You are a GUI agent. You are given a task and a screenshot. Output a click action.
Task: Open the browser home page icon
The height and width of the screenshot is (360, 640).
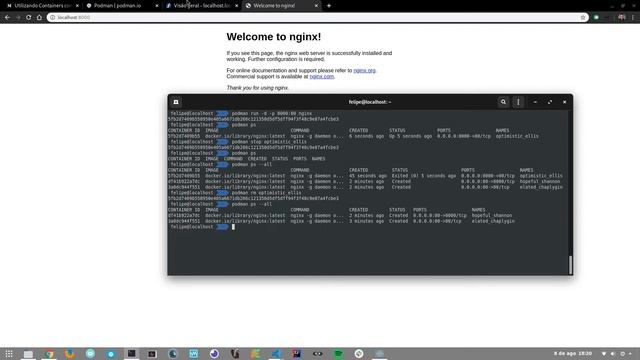click(x=39, y=18)
